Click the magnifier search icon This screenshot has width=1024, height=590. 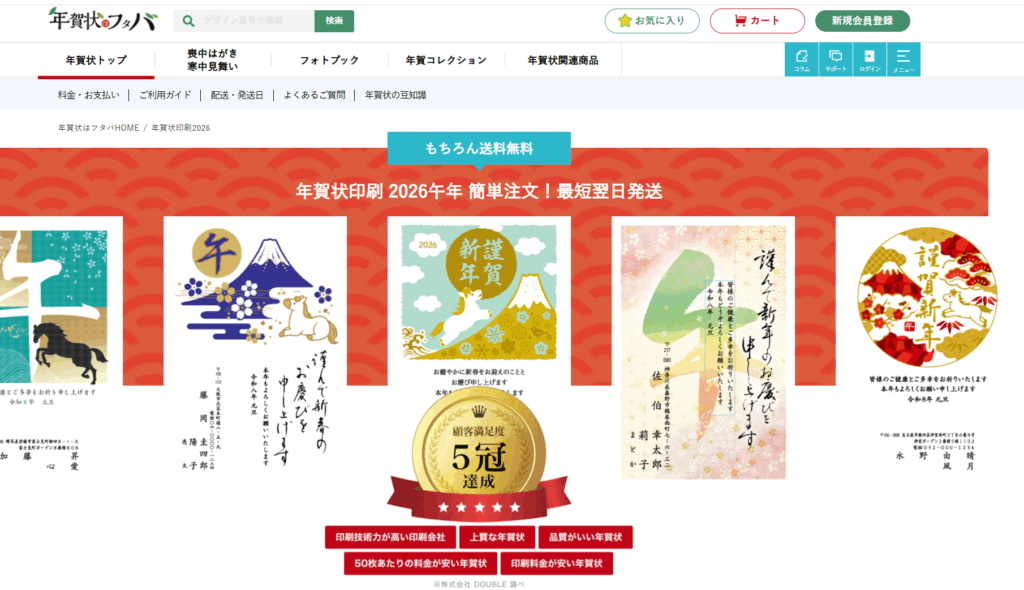[x=188, y=21]
